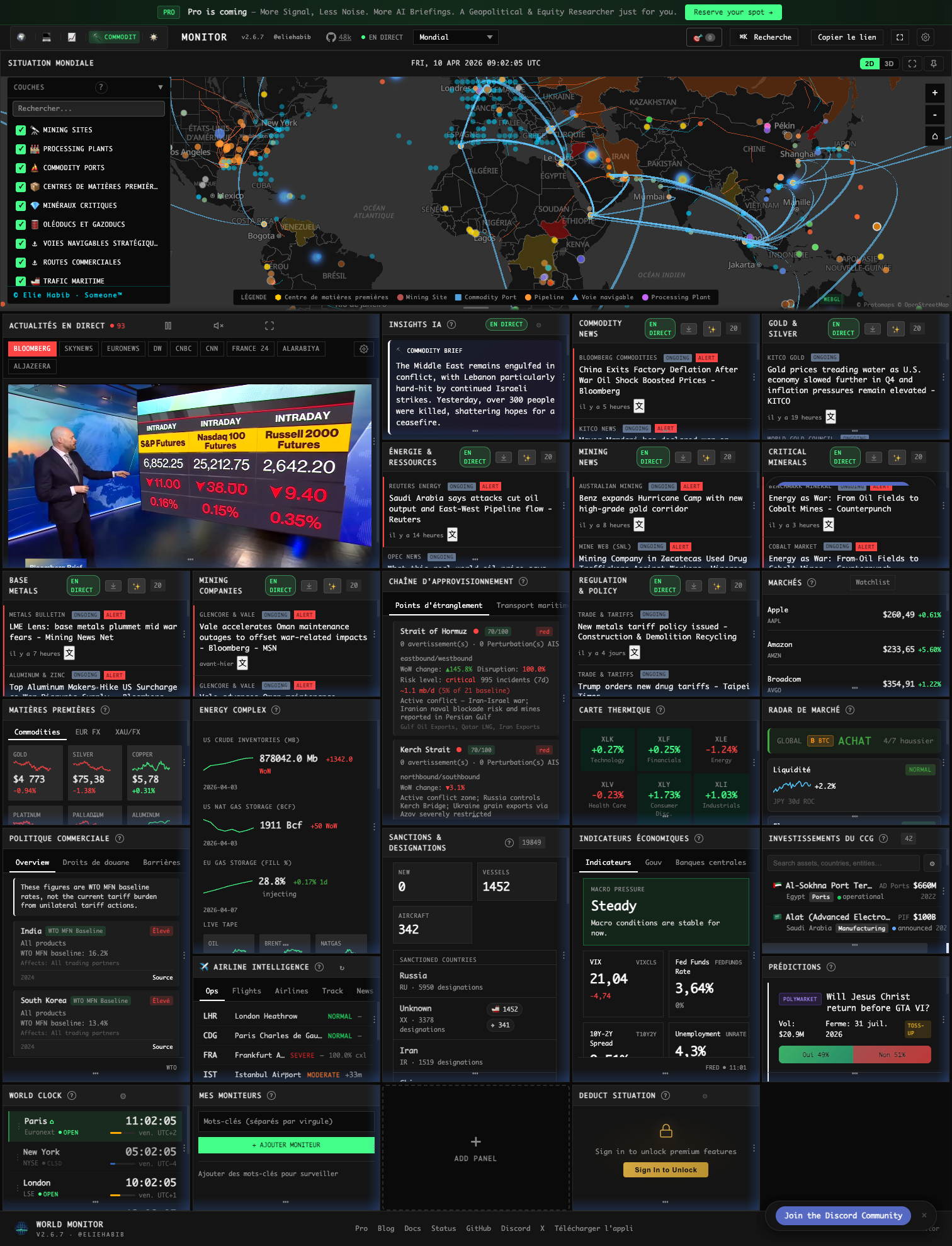
Task: Pin the Situation Mondiale map panel
Action: click(x=934, y=64)
